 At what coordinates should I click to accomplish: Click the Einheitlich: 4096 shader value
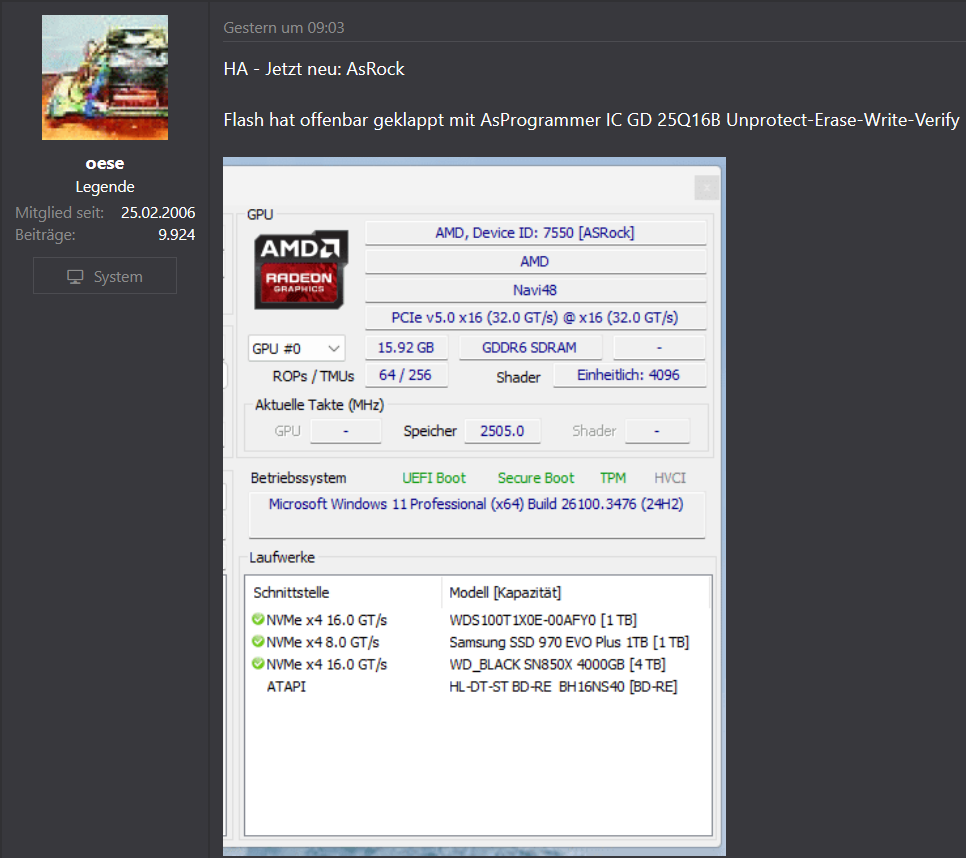click(629, 375)
